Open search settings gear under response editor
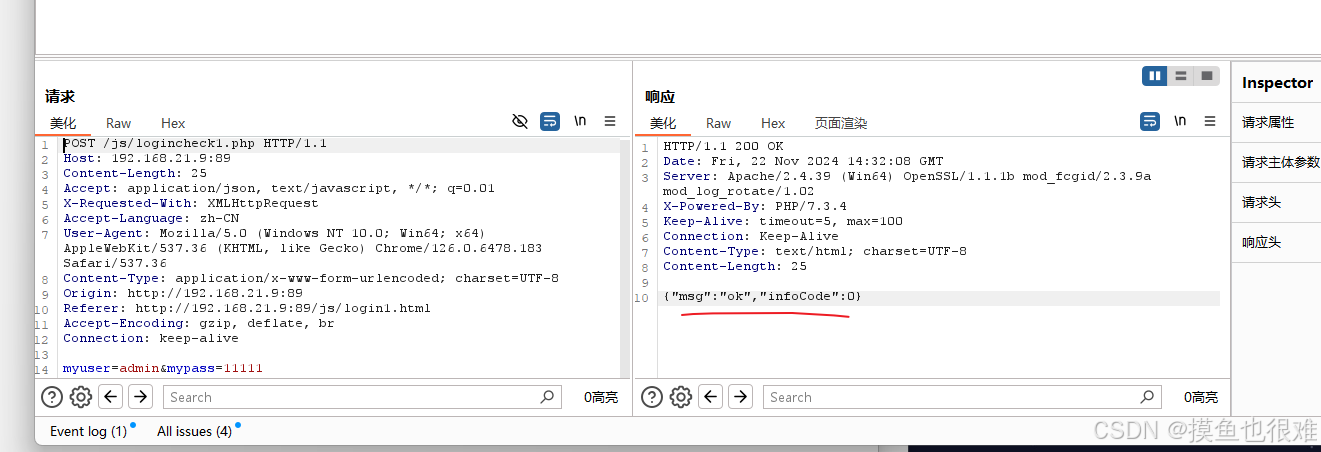Image resolution: width=1321 pixels, height=452 pixels. click(681, 397)
